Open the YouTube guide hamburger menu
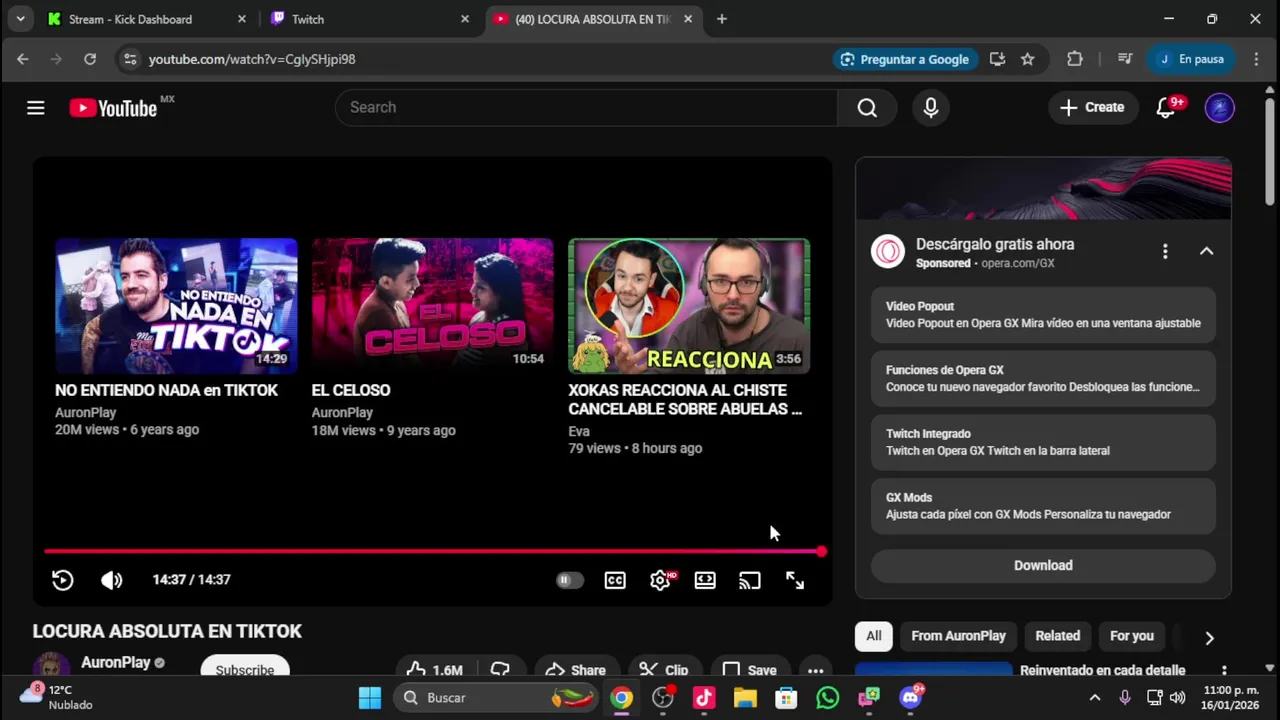This screenshot has height=720, width=1280. [x=36, y=108]
